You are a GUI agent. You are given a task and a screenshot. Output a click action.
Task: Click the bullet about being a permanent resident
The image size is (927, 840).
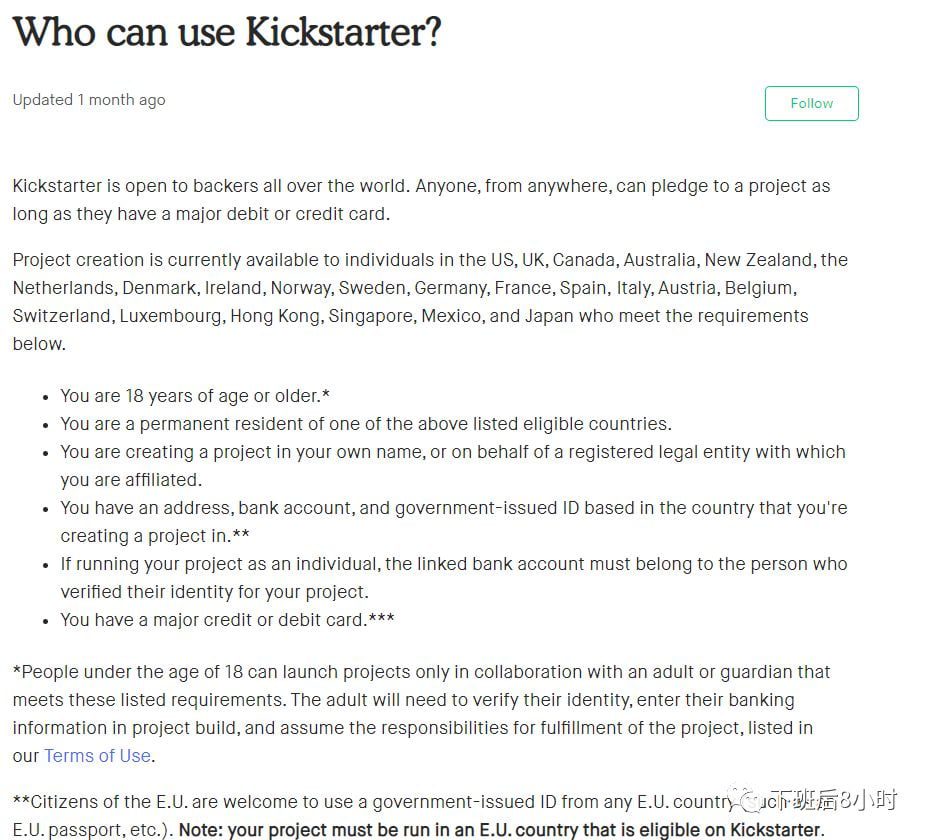[366, 424]
